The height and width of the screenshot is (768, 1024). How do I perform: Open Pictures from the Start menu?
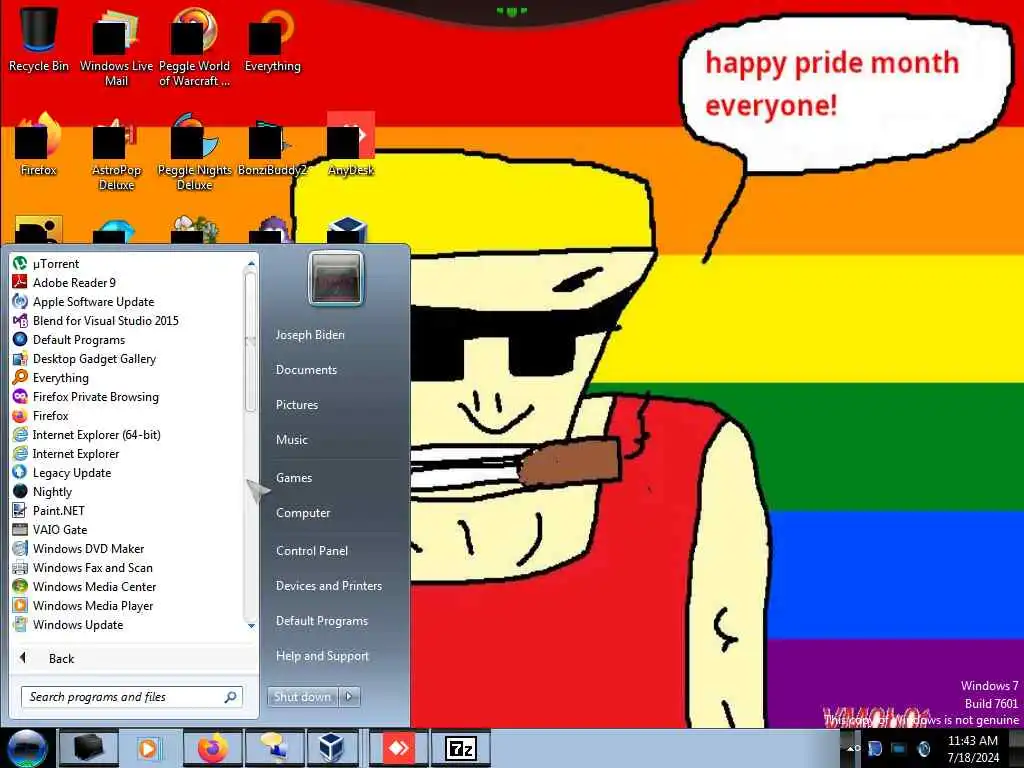[x=297, y=405]
